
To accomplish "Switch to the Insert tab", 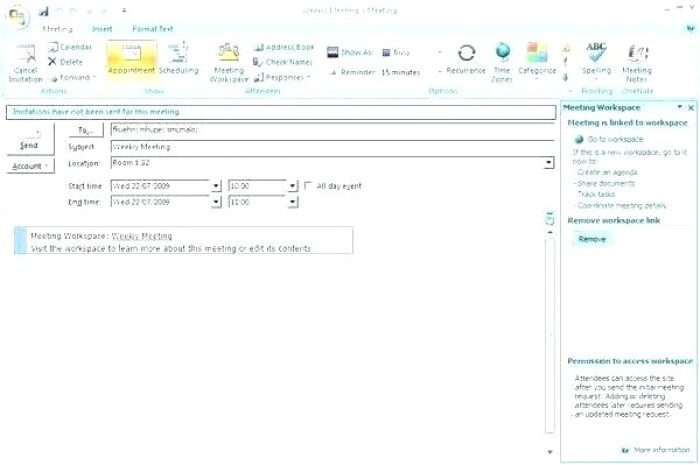I will click(102, 29).
